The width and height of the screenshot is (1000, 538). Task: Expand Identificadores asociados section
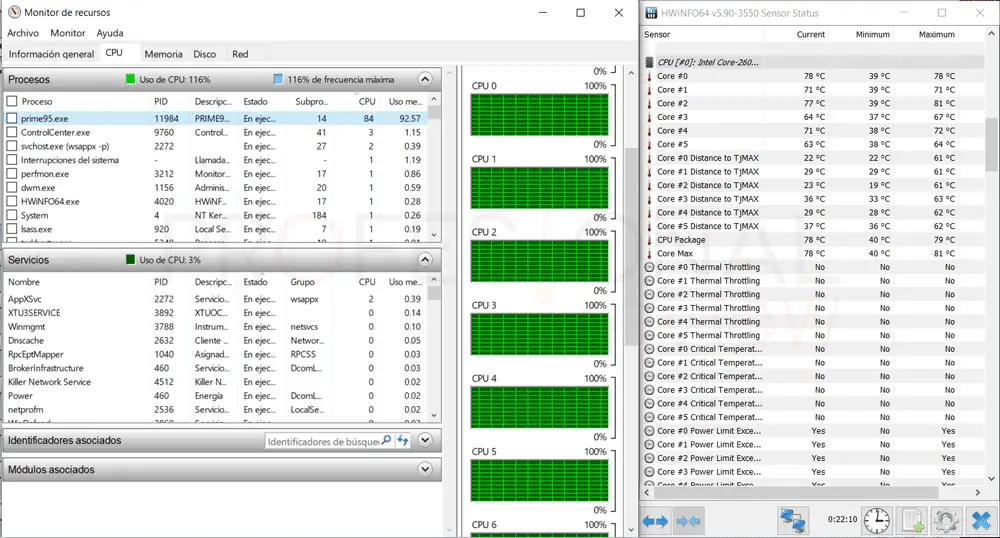coord(425,440)
